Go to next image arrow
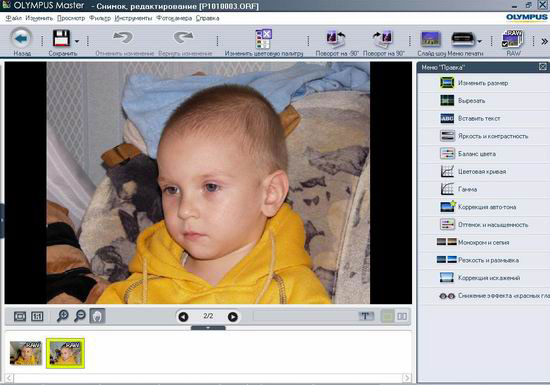550x385 pixels. pyautogui.click(x=232, y=317)
